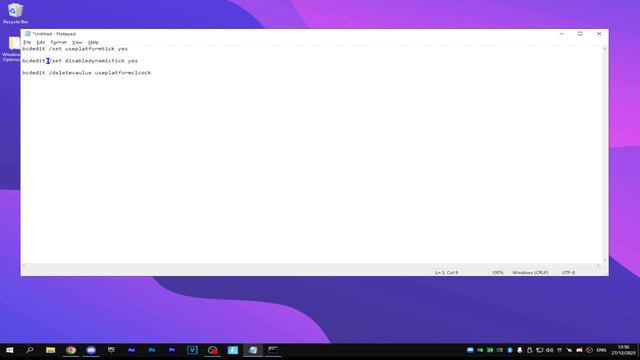Viewport: 640px width, 360px height.
Task: Switch to Google Chrome in taskbar
Action: (71, 350)
